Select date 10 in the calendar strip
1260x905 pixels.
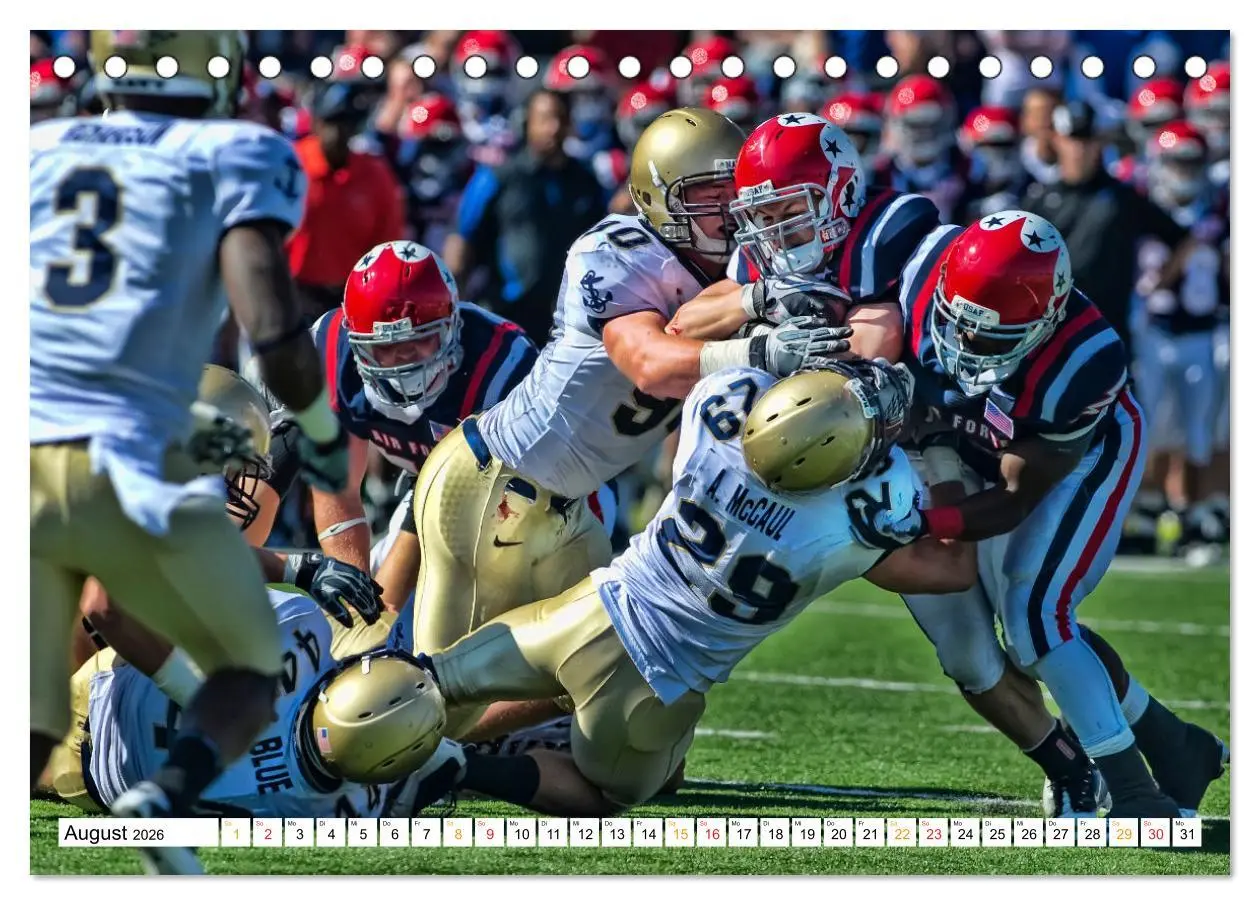[521, 833]
